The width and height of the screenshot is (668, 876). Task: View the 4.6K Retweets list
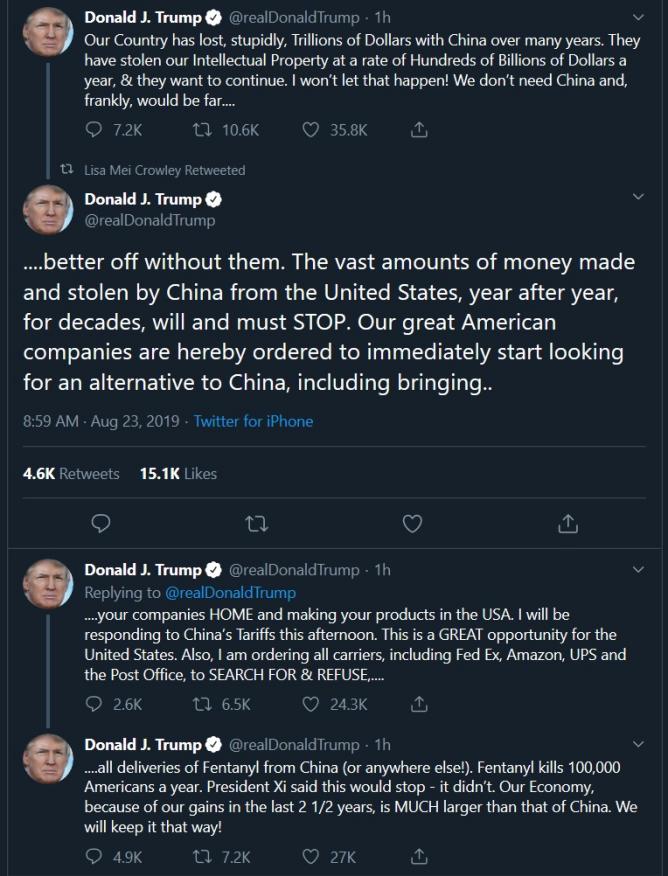[x=70, y=473]
